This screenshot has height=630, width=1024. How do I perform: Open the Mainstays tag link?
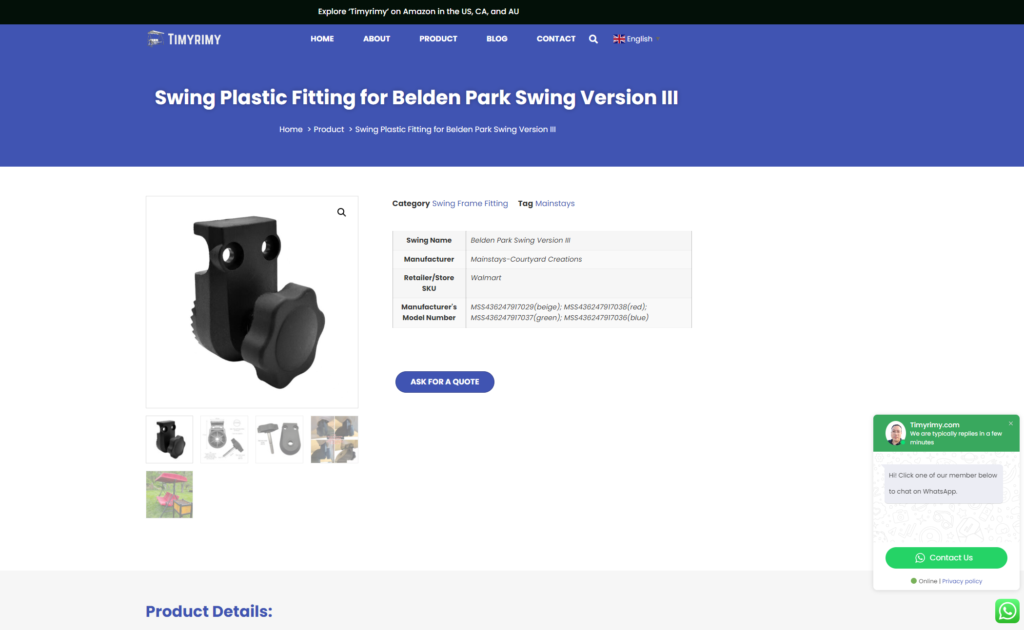[554, 204]
